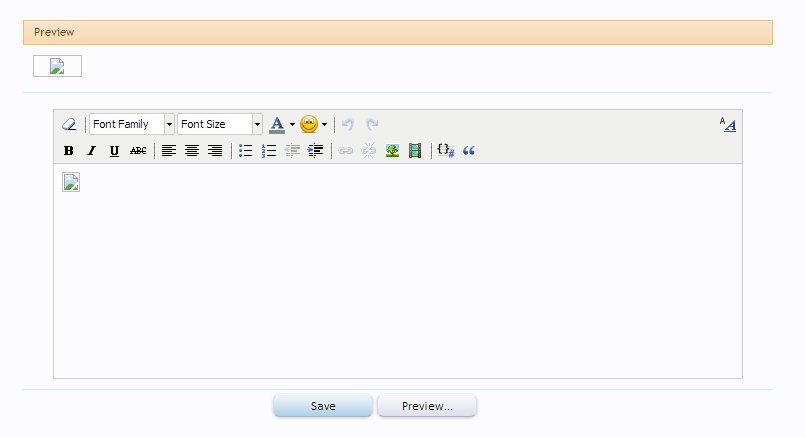Screen dimensions: 806x437
Task: Click the Redo arrow icon
Action: coord(372,124)
